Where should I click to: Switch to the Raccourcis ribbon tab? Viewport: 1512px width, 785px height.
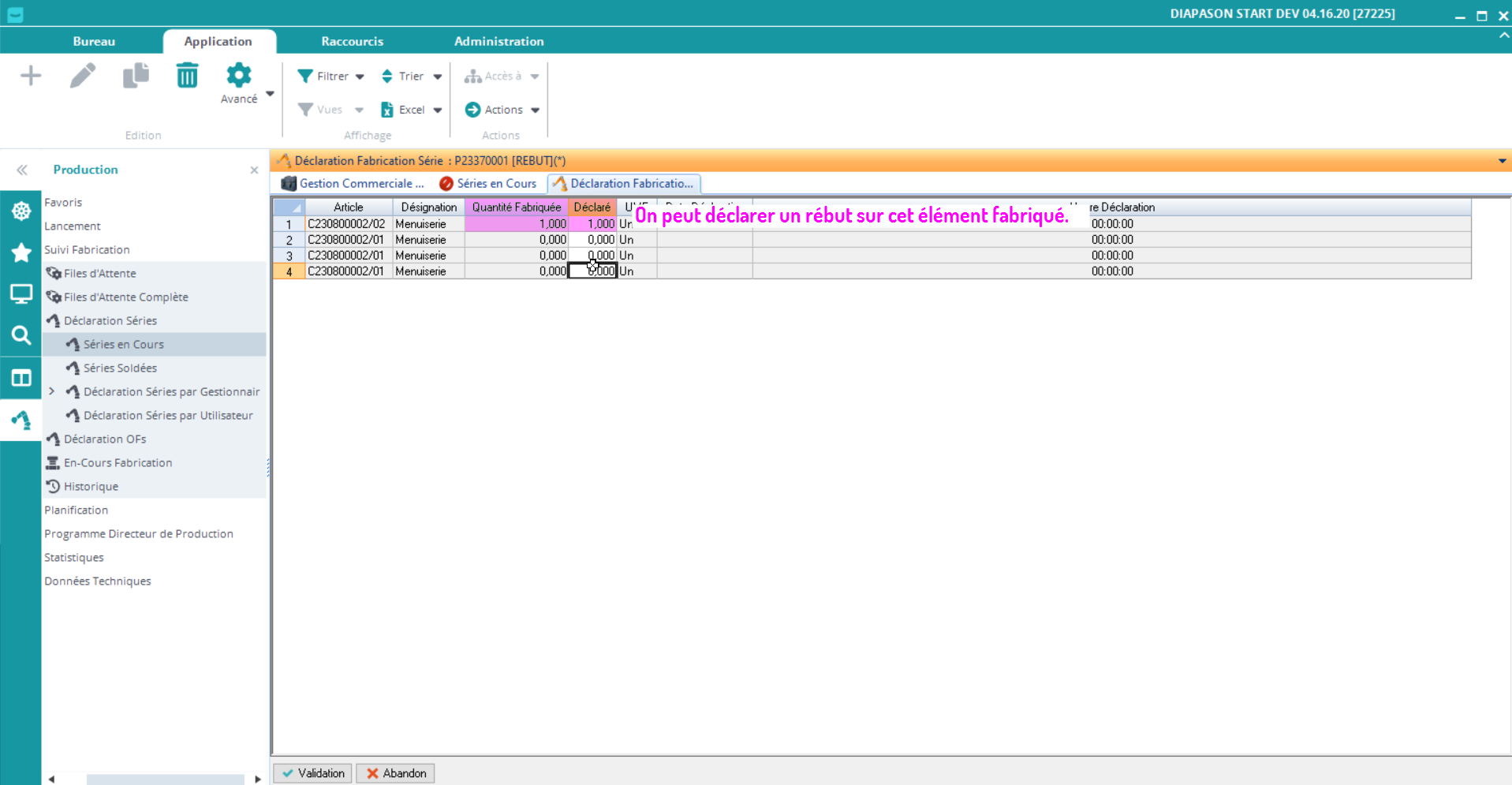point(352,41)
